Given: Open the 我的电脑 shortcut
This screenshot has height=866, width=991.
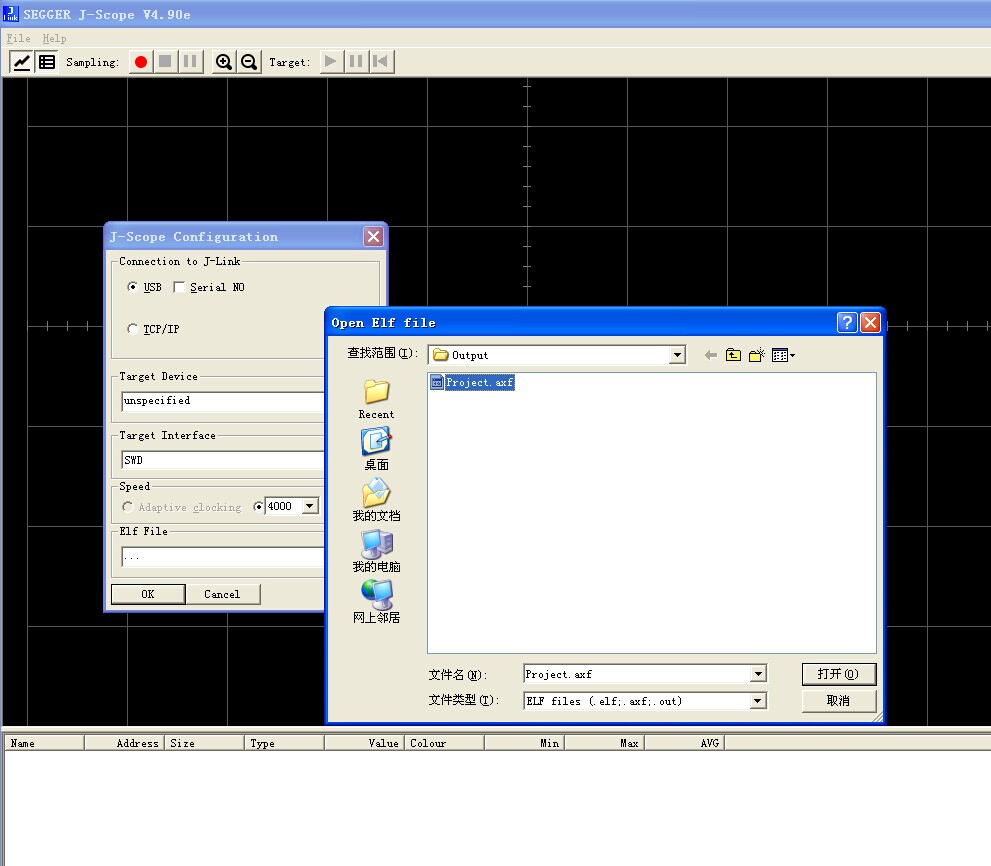Looking at the screenshot, I should pos(376,551).
